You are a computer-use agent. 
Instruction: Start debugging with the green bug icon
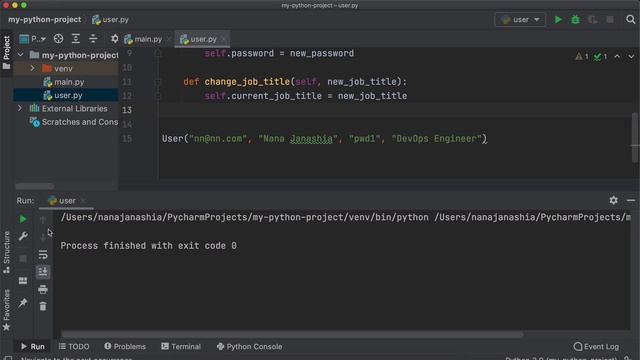(x=575, y=20)
